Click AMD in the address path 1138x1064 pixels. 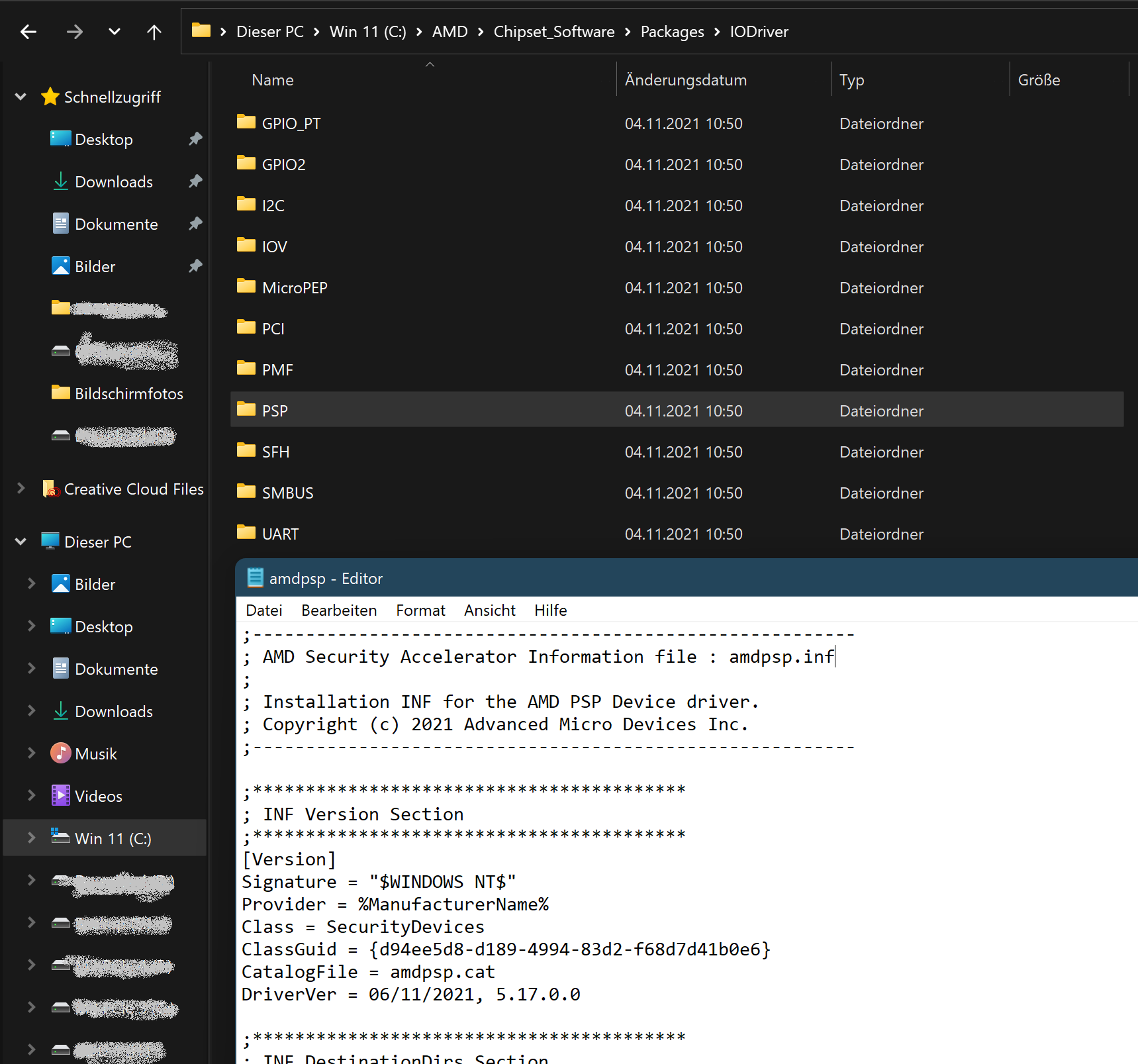(x=450, y=32)
